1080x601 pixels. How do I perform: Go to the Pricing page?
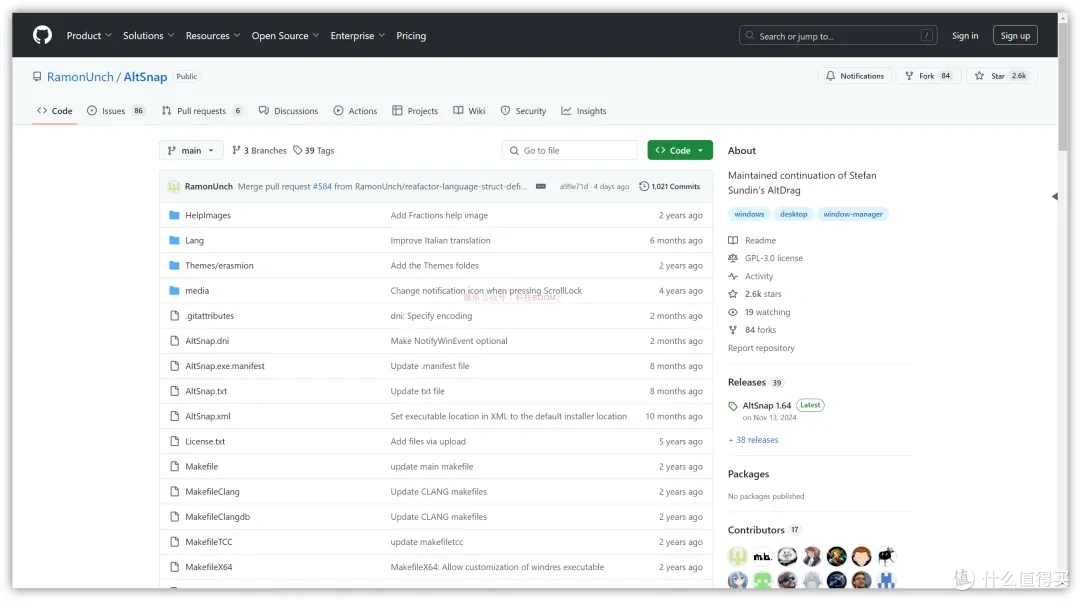(411, 36)
